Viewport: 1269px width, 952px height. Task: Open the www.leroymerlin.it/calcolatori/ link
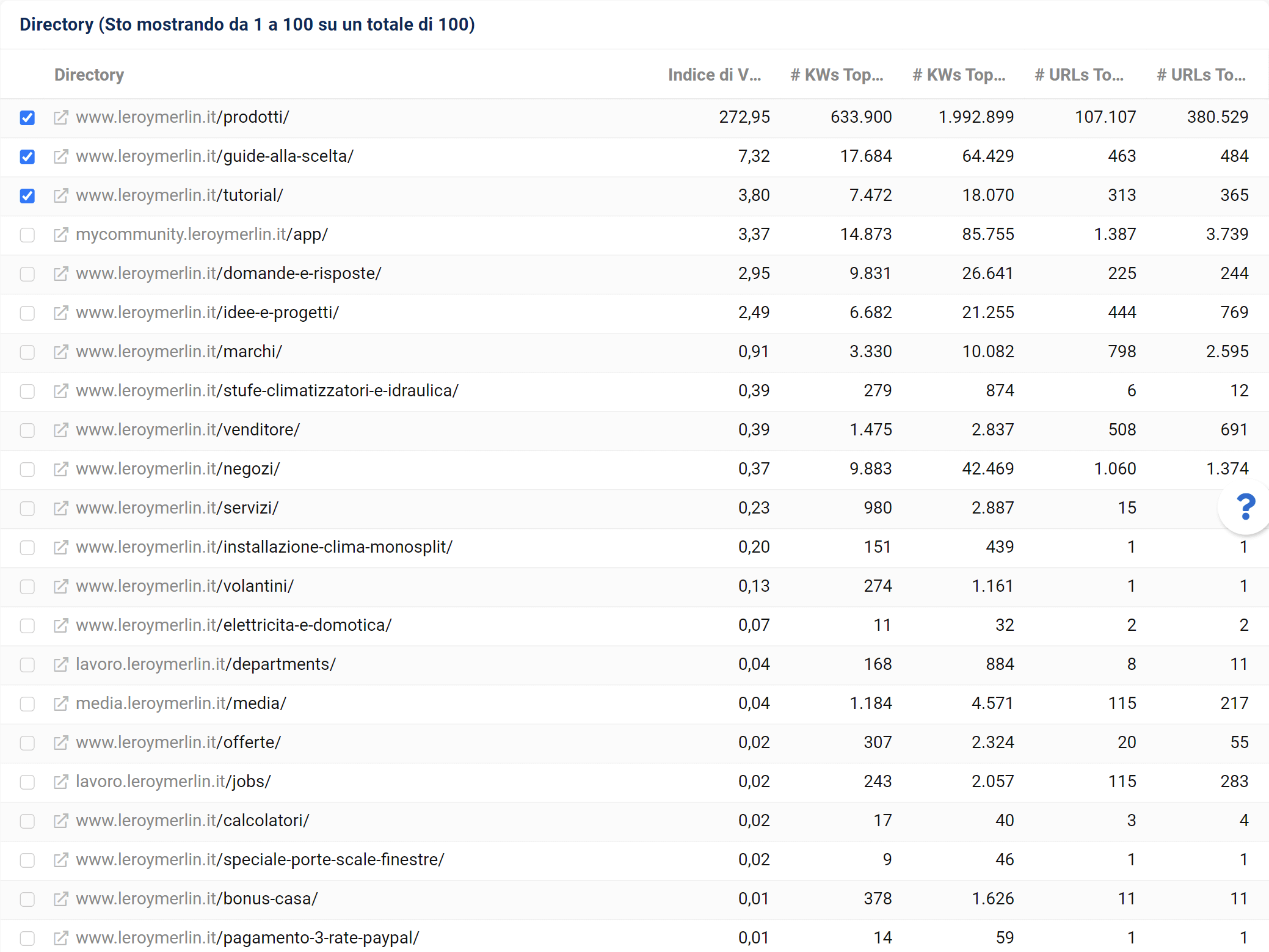pos(193,821)
